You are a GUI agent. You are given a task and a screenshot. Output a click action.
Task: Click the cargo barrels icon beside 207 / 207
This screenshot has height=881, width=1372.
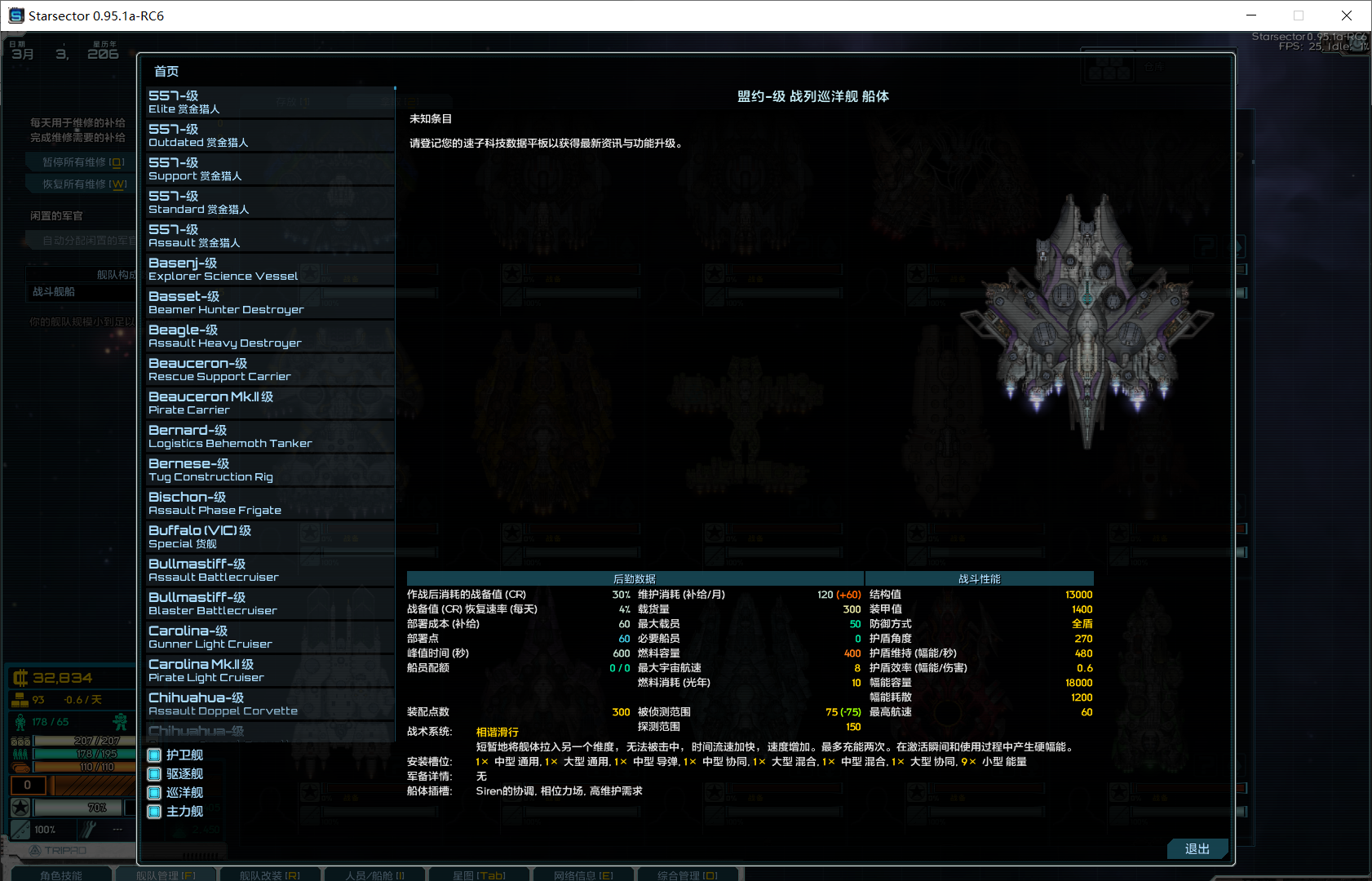(20, 742)
